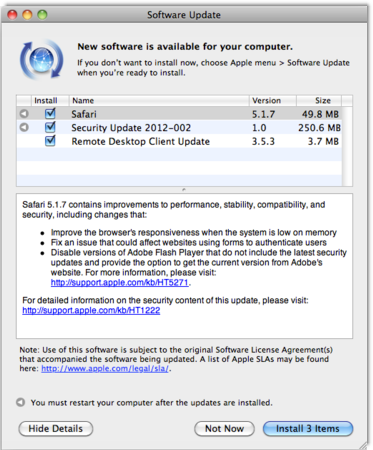
Task: Click the Install column header
Action: [50, 100]
